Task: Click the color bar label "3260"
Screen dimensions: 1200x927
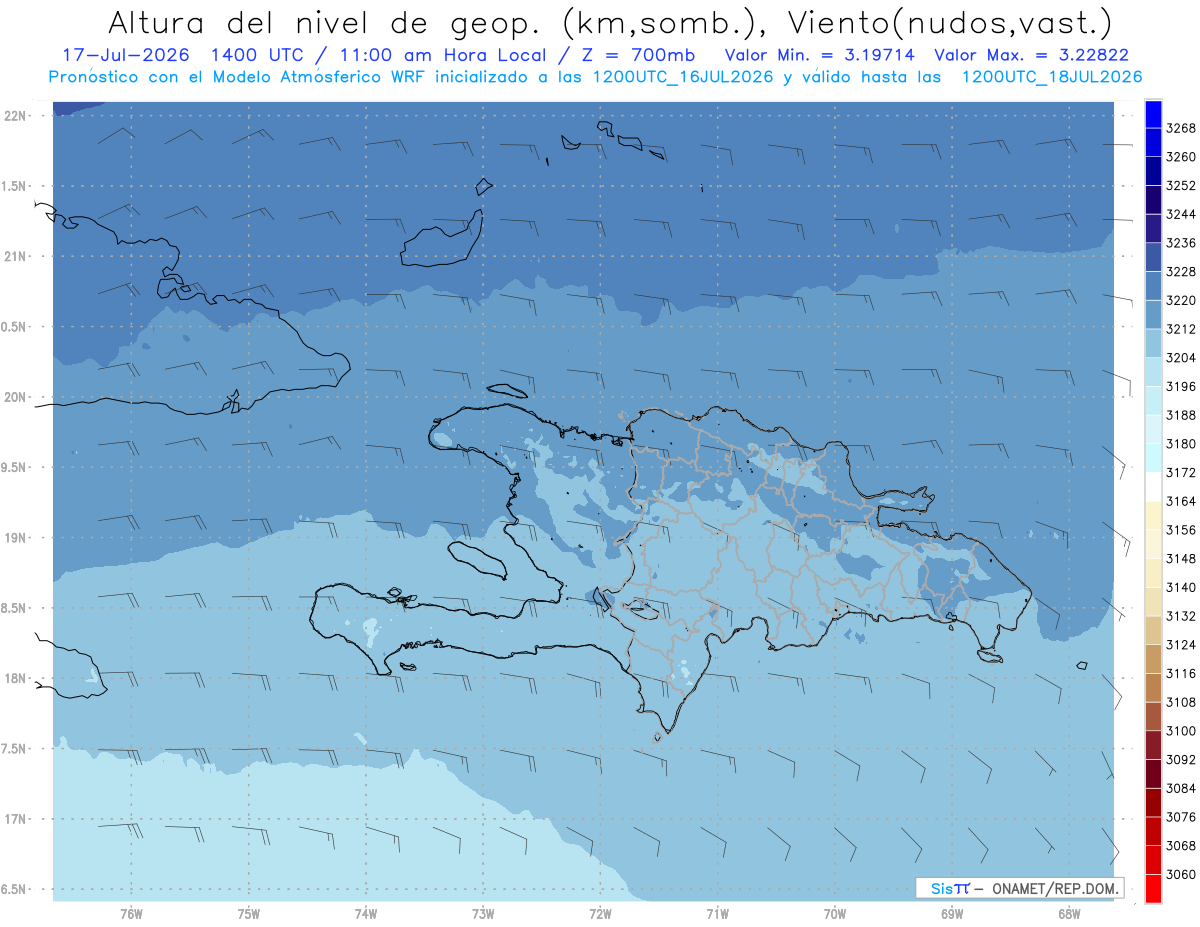Action: point(1181,157)
